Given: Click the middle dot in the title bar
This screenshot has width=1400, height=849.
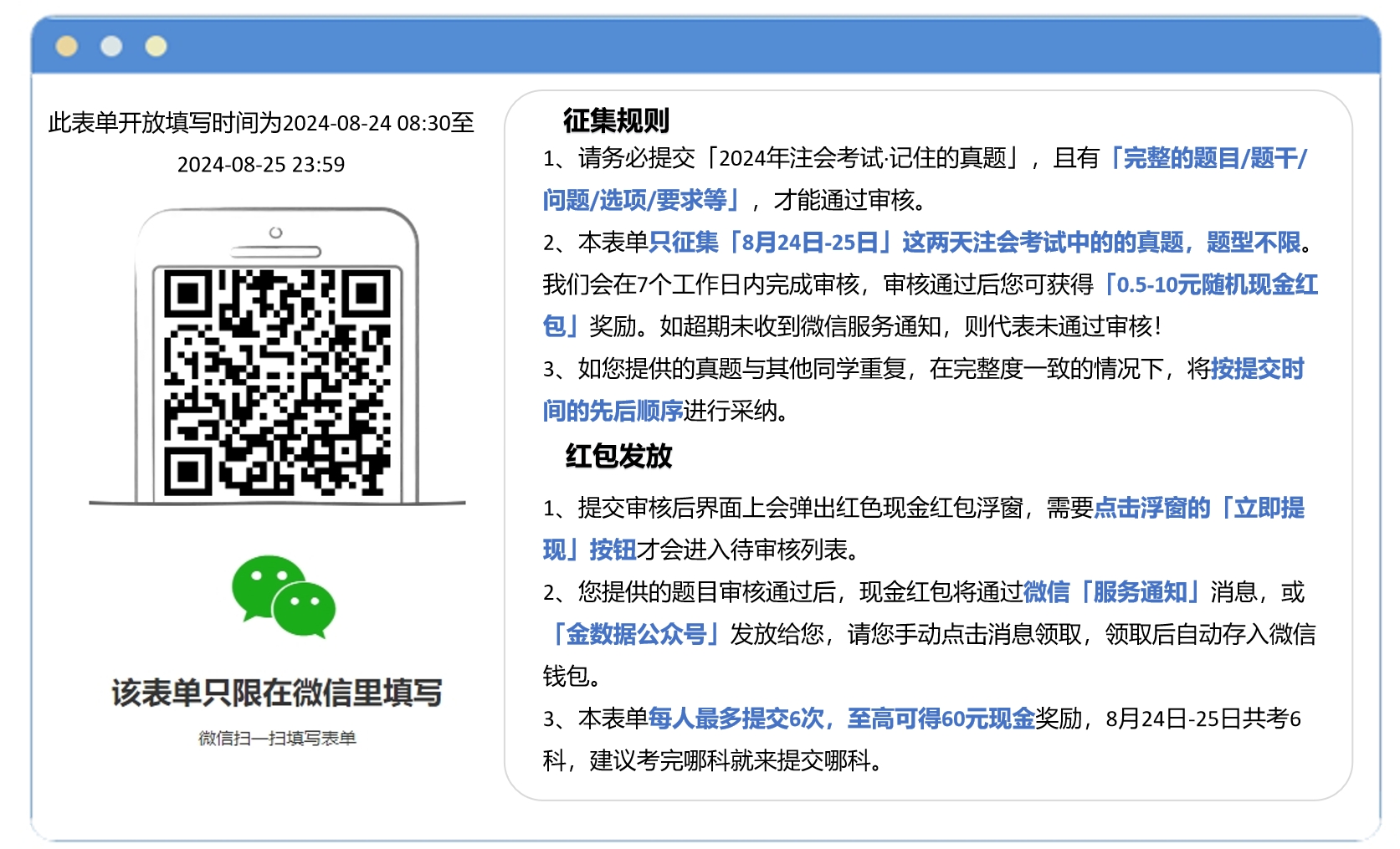Looking at the screenshot, I should [x=111, y=46].
